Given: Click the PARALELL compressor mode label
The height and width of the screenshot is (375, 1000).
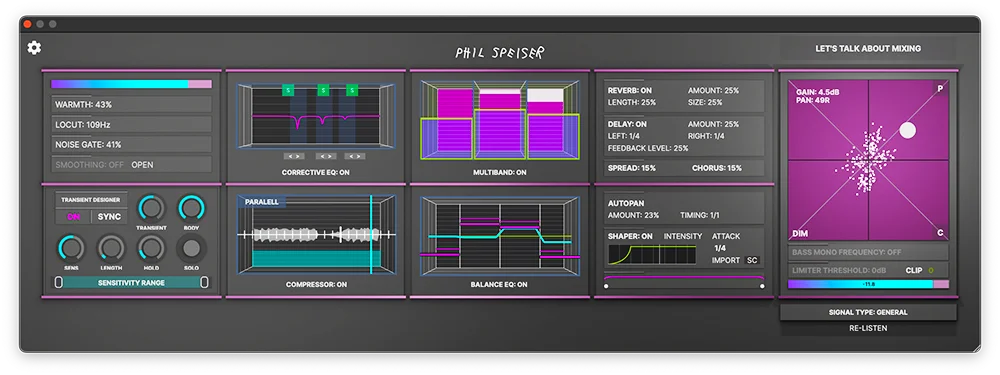Looking at the screenshot, I should click(x=261, y=203).
